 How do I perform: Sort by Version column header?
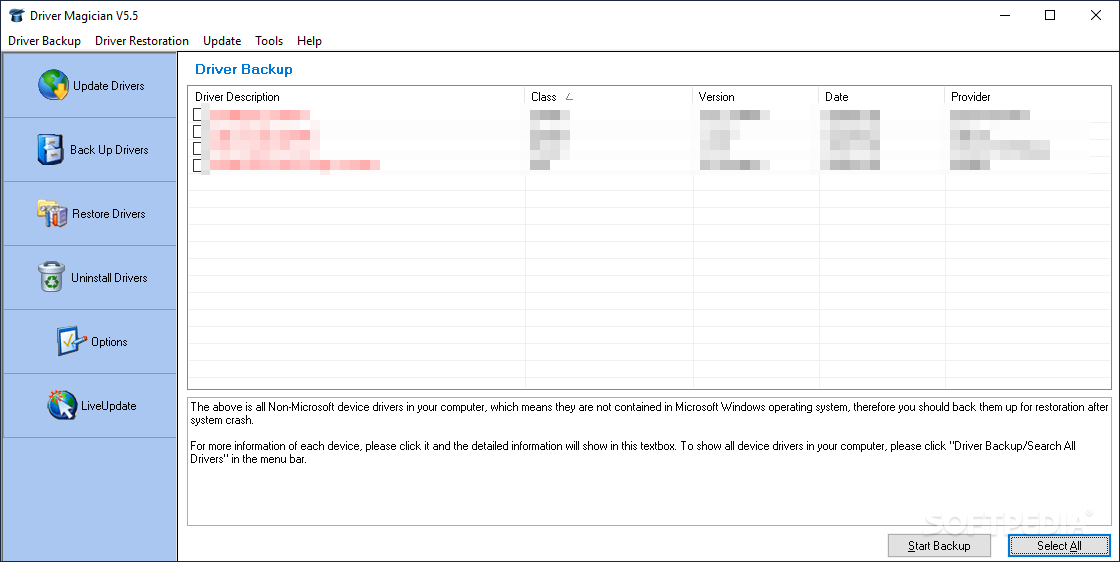pyautogui.click(x=756, y=96)
